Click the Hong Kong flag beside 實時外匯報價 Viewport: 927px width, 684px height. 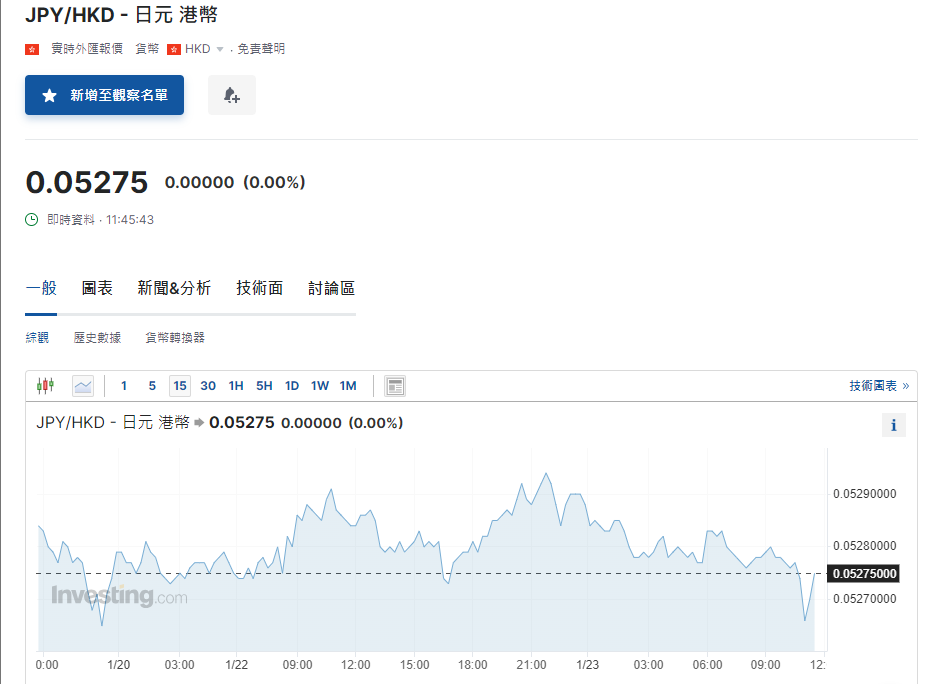coord(32,49)
